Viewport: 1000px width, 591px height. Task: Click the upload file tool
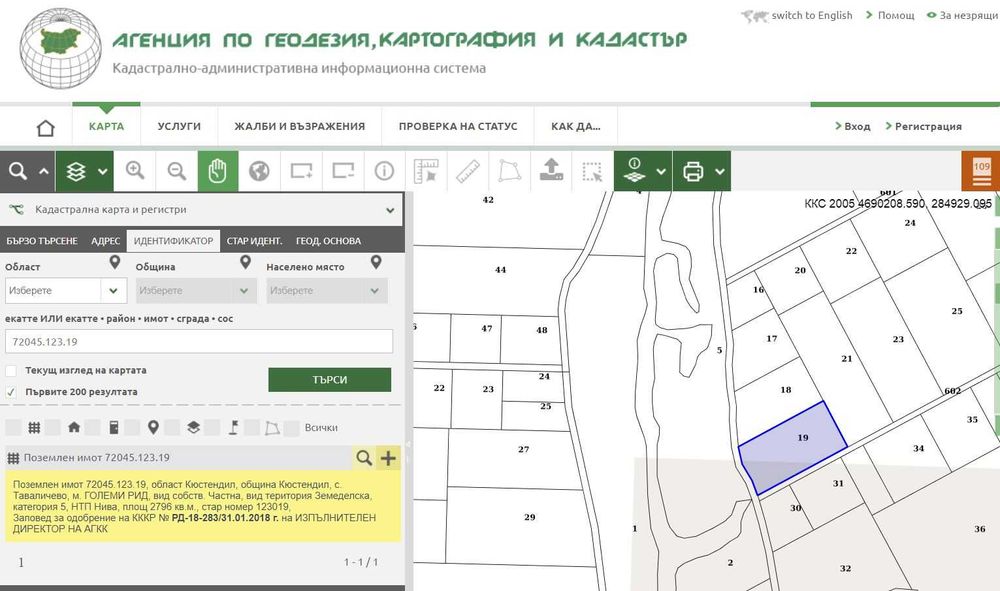(x=551, y=171)
